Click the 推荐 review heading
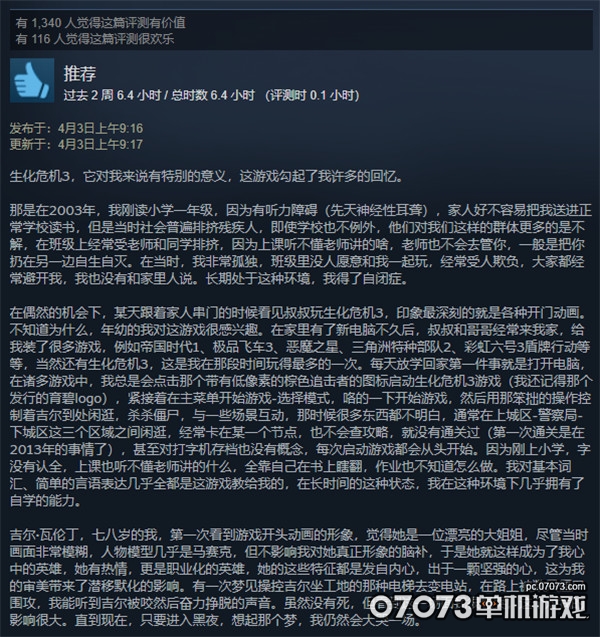600x637 pixels. 80,74
